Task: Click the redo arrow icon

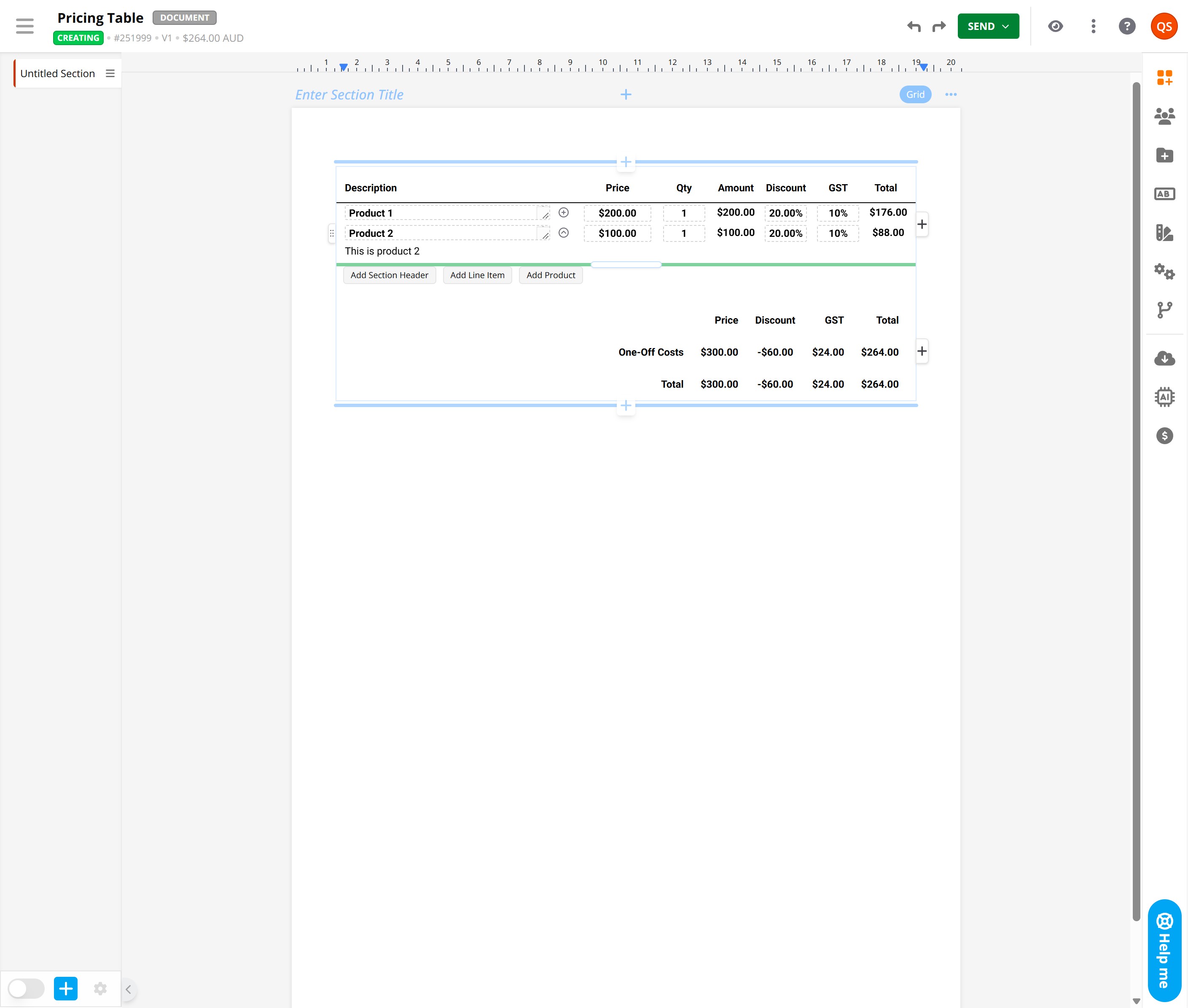Action: point(939,26)
